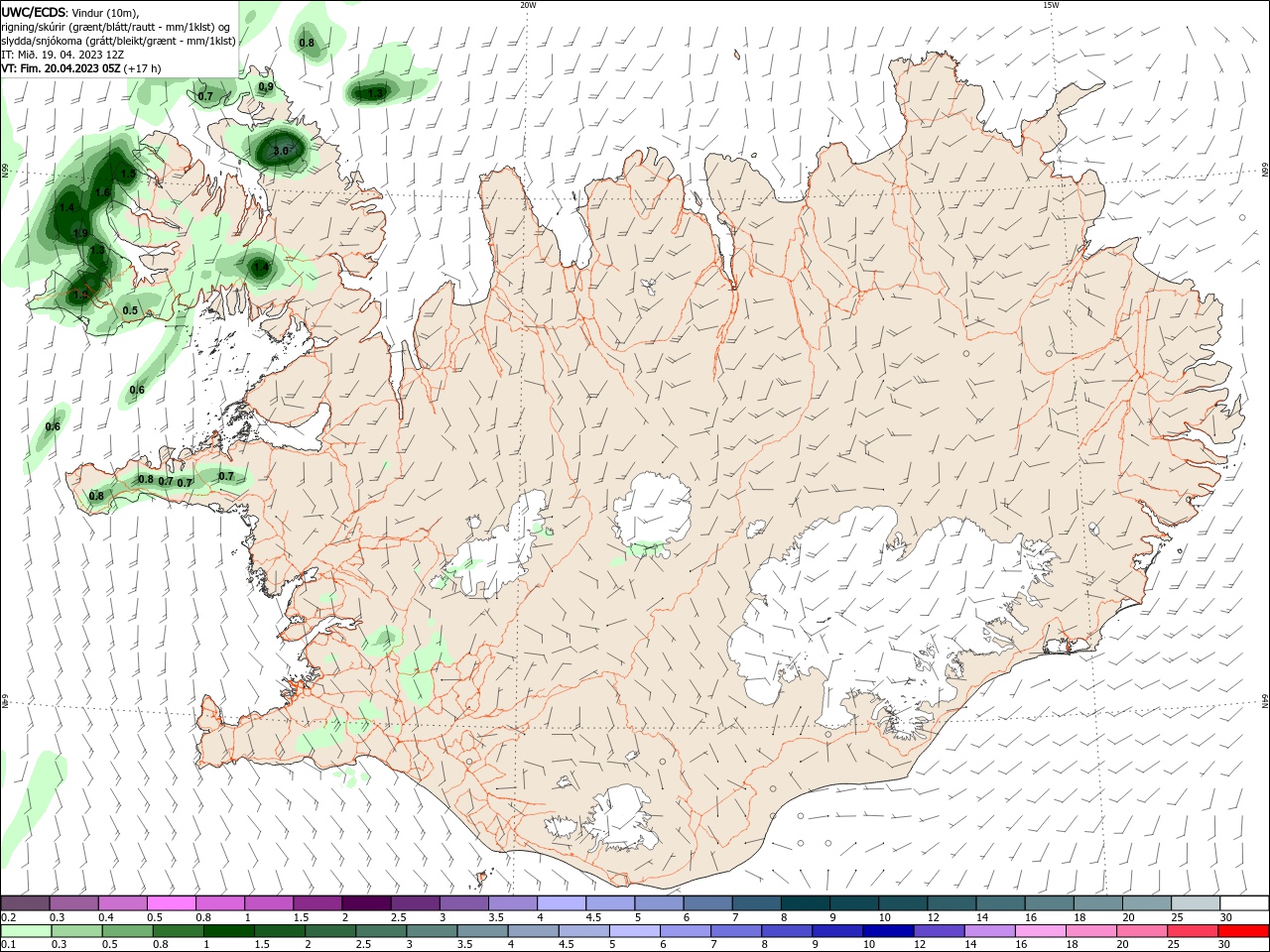Click the '(+17 h)' forecast offset text
The image size is (1270, 952).
point(143,68)
